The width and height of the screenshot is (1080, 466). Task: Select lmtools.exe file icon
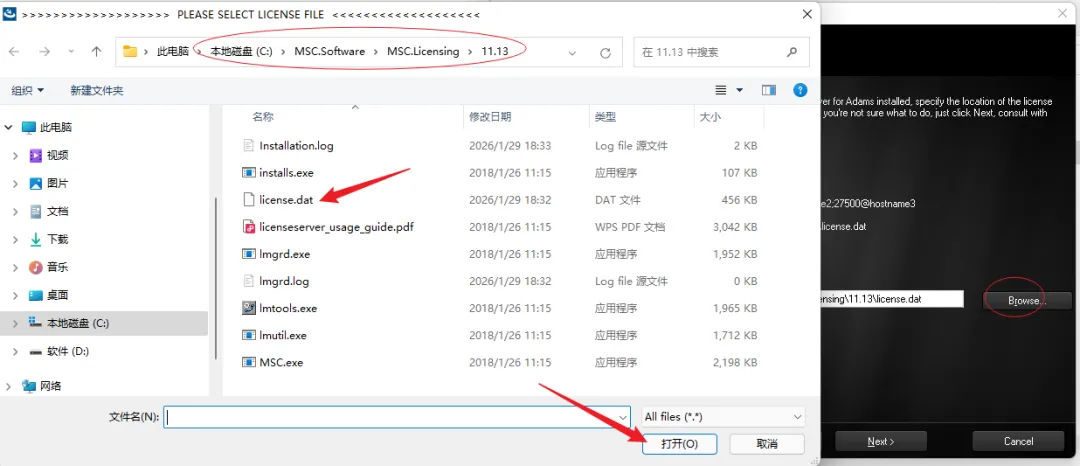[x=249, y=308]
